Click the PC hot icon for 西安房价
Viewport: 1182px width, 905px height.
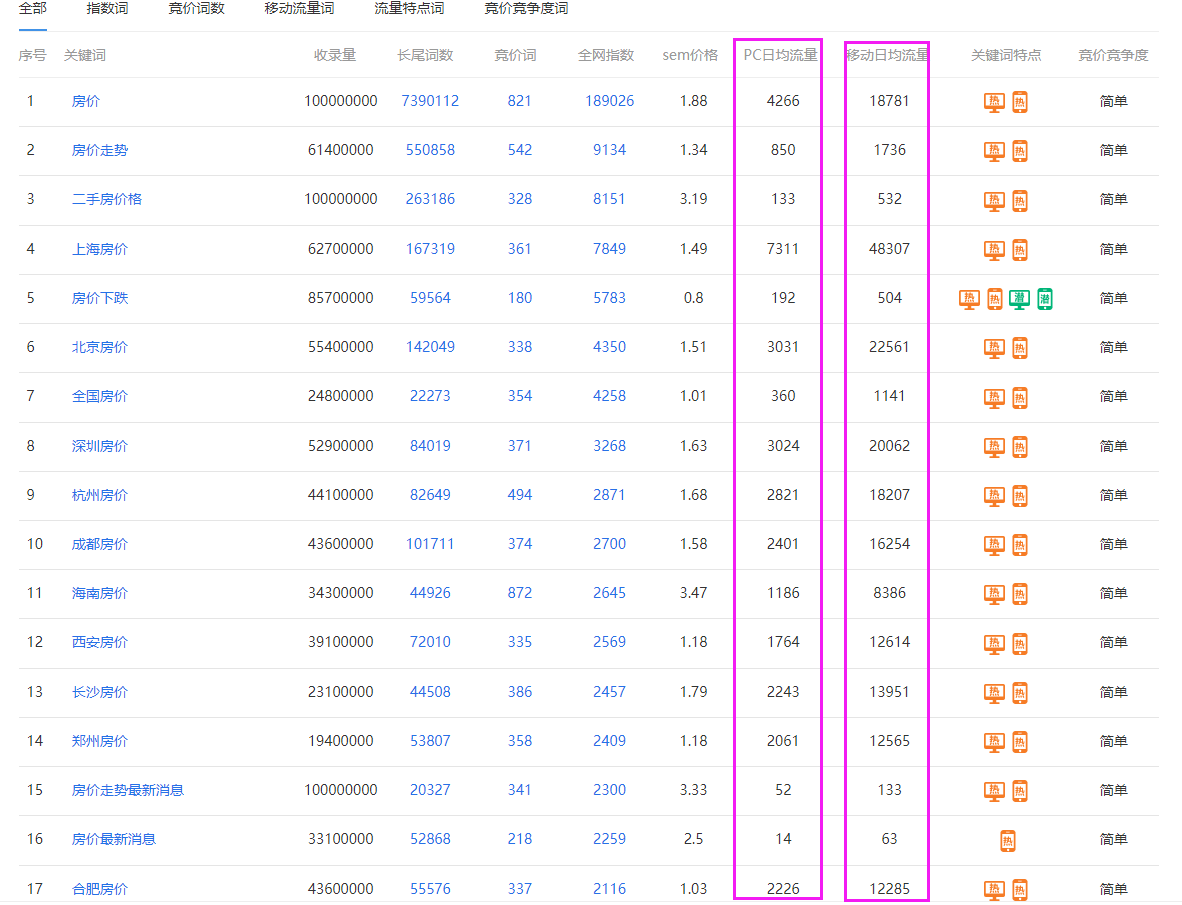(x=994, y=644)
